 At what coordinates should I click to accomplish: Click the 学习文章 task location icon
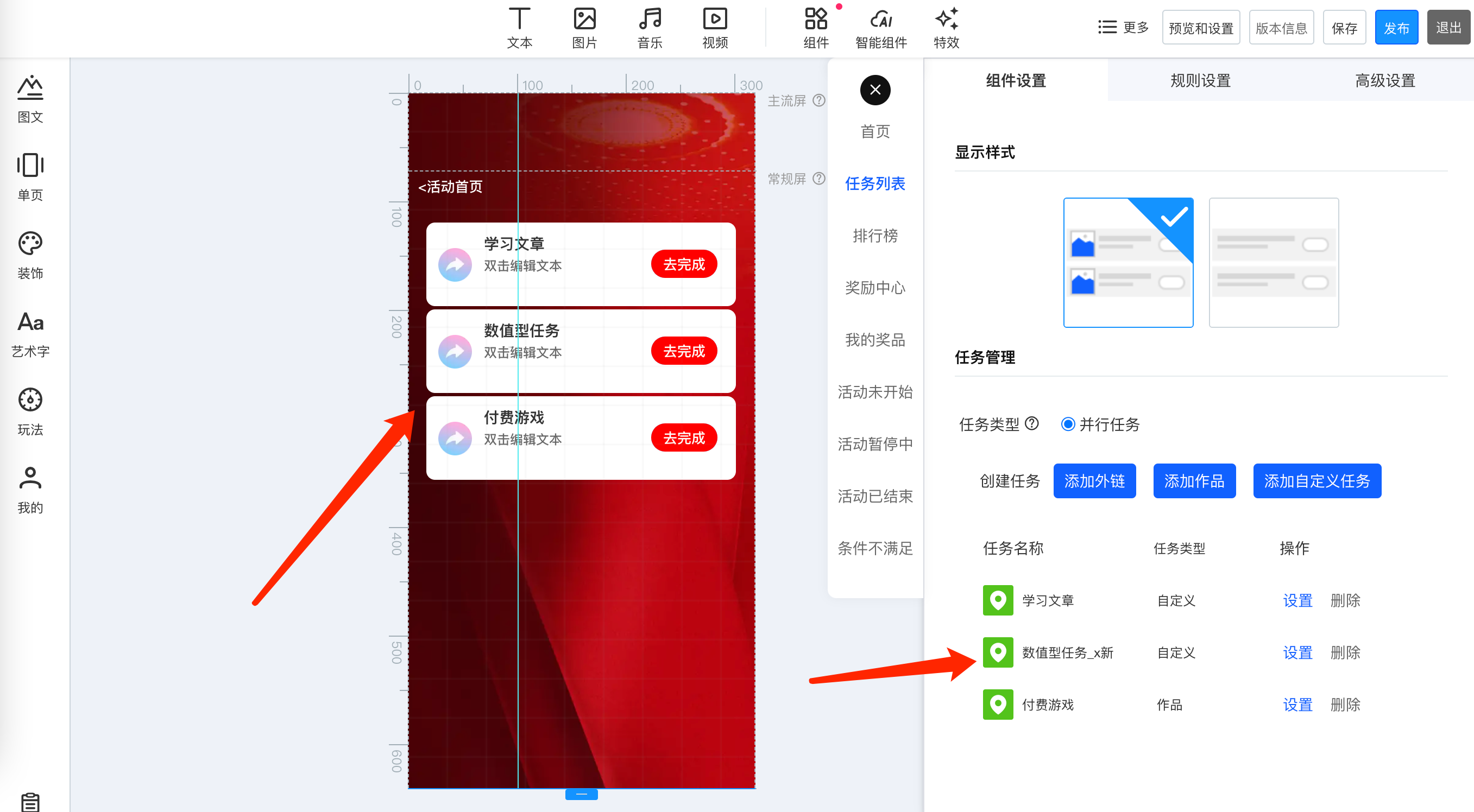pyautogui.click(x=997, y=600)
